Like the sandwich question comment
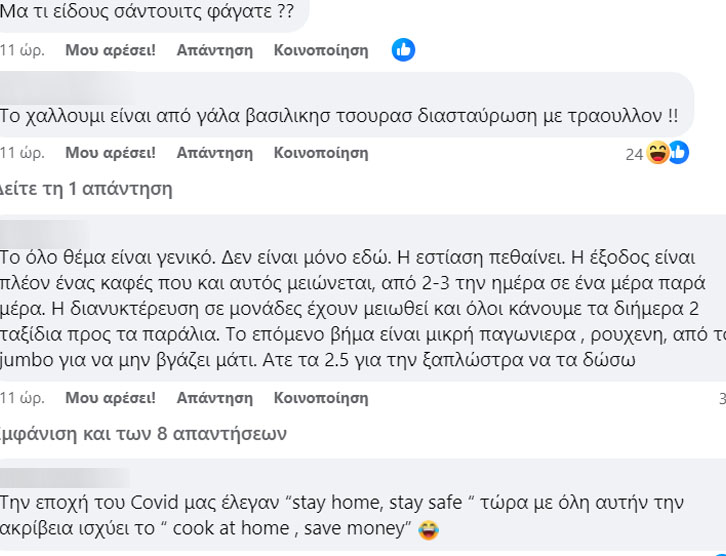The height and width of the screenshot is (556, 726). [110, 50]
